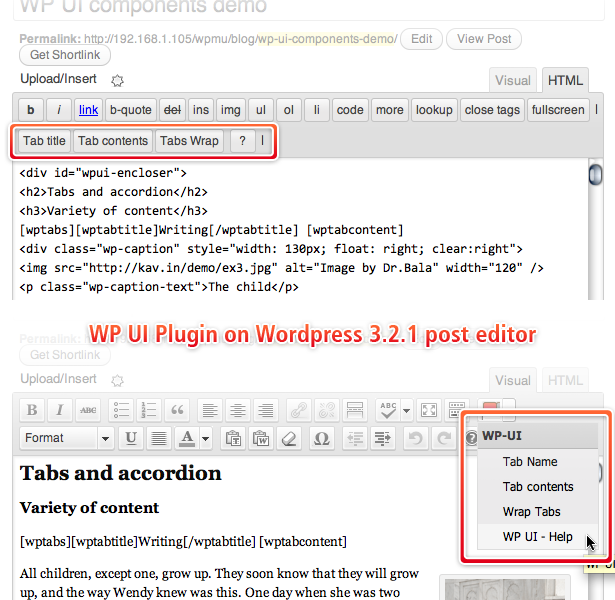
Task: Click the red WP-UI toolbar icon
Action: coord(491,409)
